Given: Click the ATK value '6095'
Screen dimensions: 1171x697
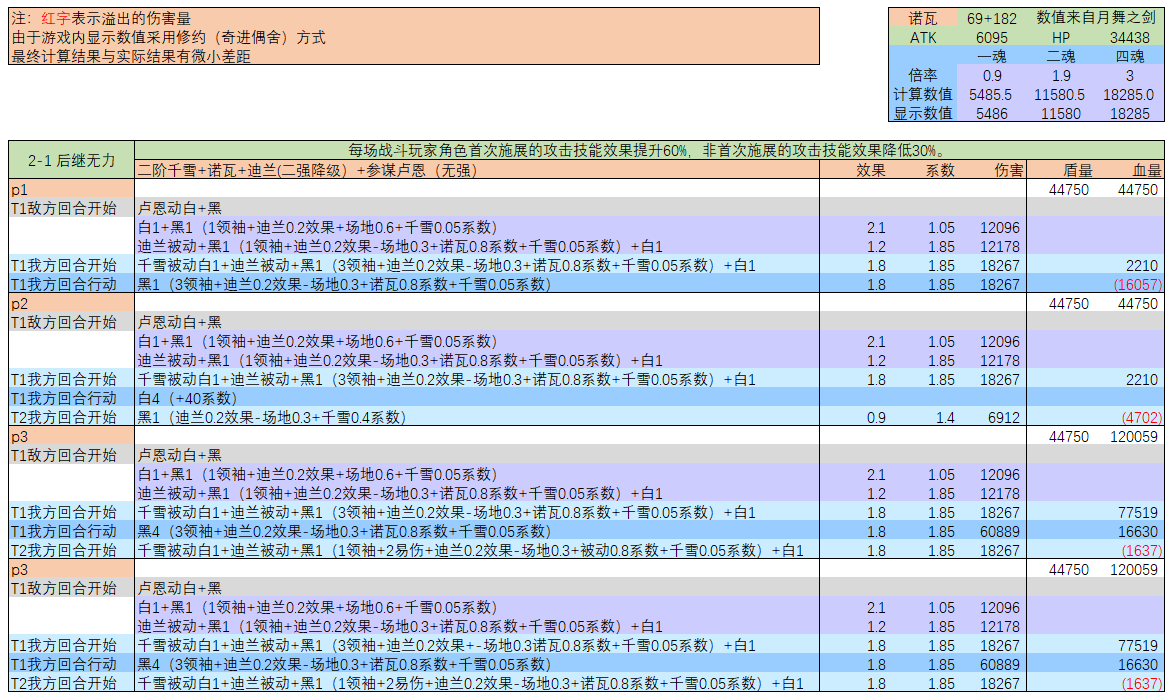Looking at the screenshot, I should point(992,37).
